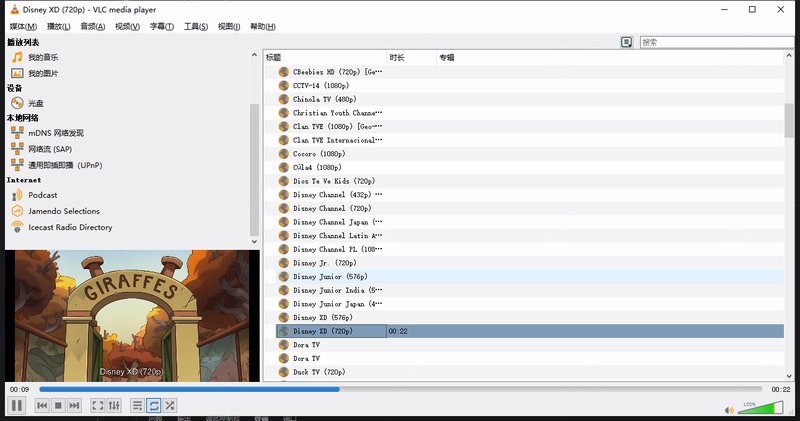The height and width of the screenshot is (421, 800).
Task: Open Podcast in the Internet section
Action: coord(42,195)
